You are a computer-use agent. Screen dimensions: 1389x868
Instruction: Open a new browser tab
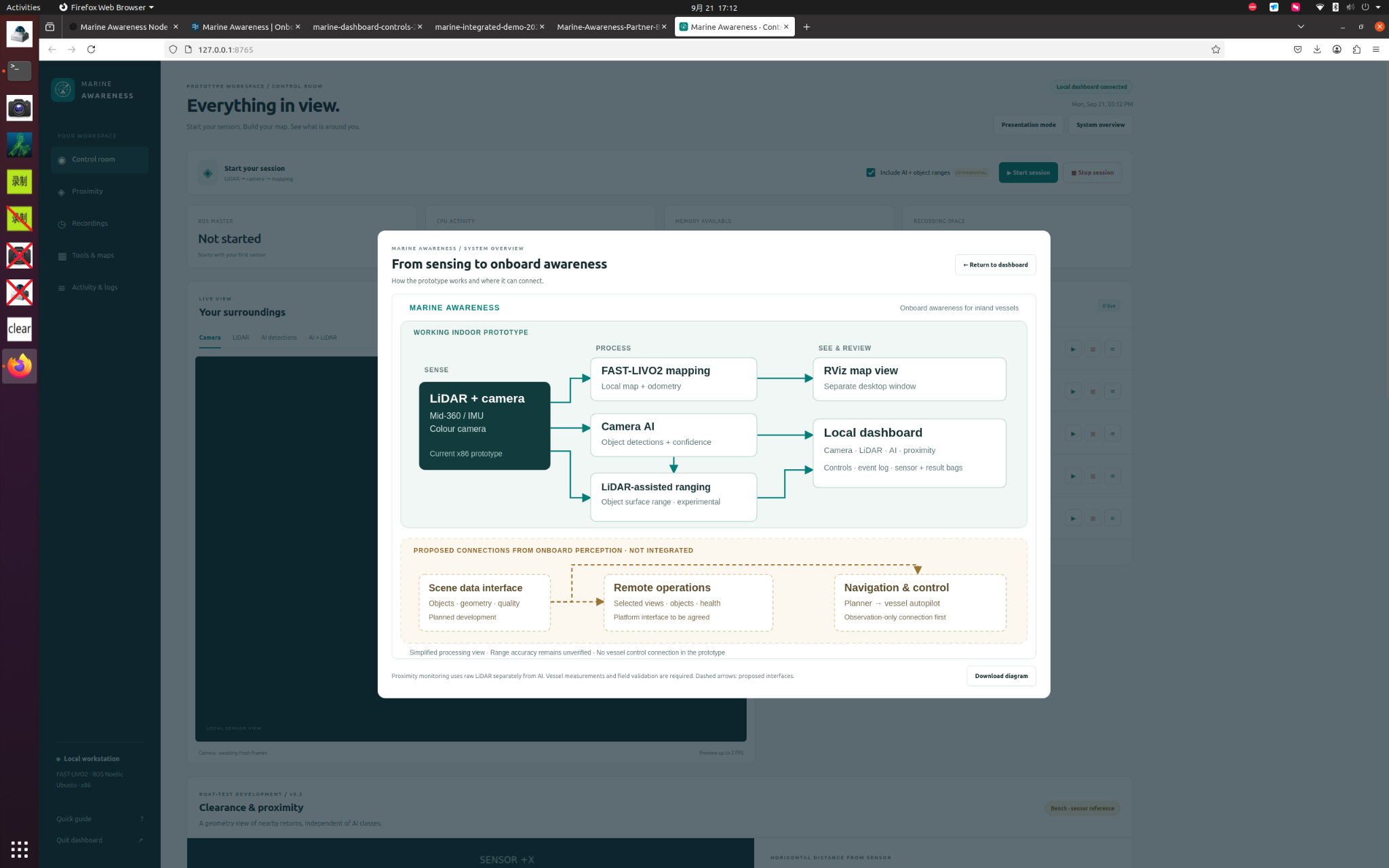(x=806, y=27)
